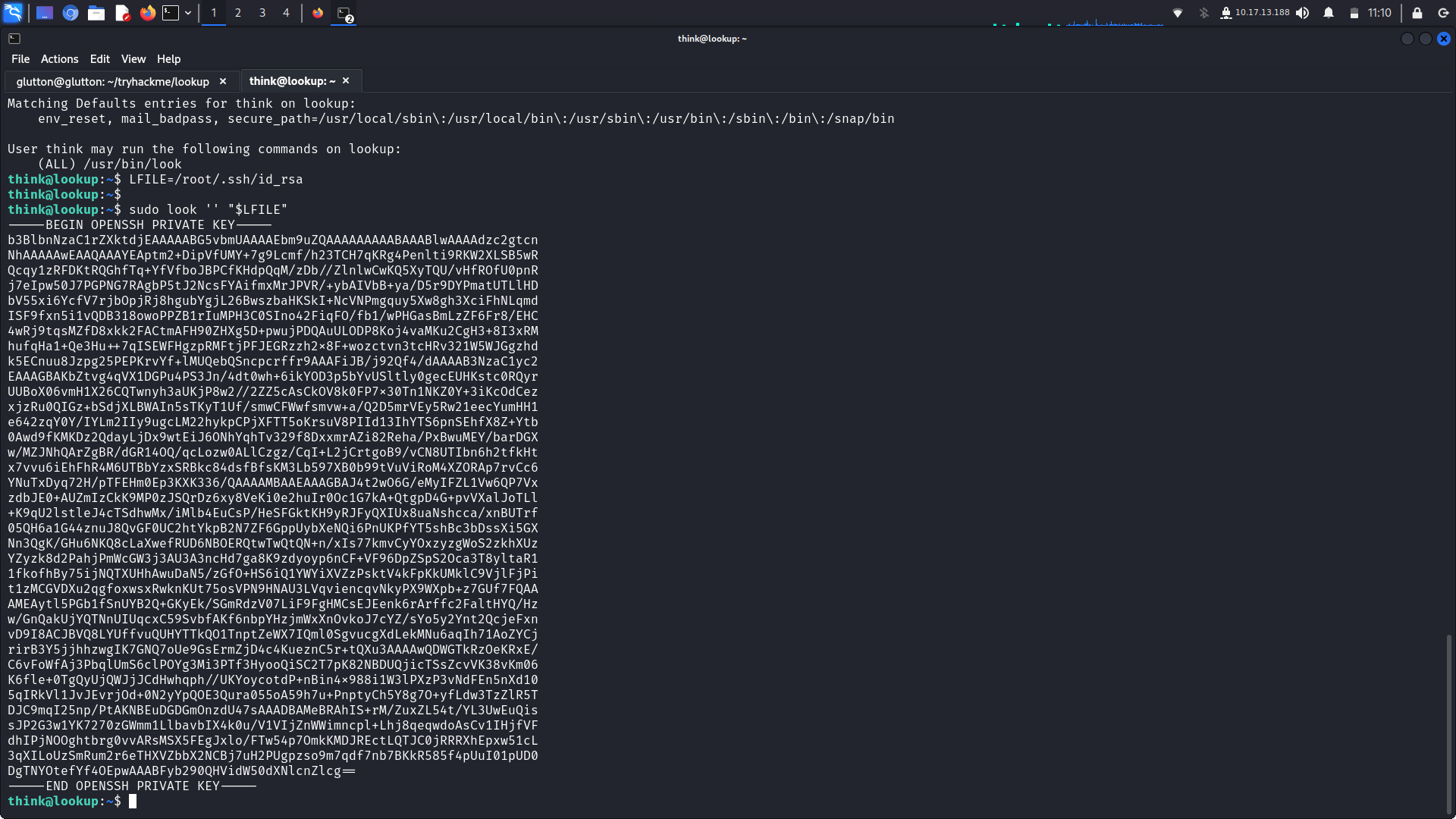This screenshot has height=819, width=1456.
Task: Switch to the glutton@glutton terminal tab
Action: tap(114, 81)
